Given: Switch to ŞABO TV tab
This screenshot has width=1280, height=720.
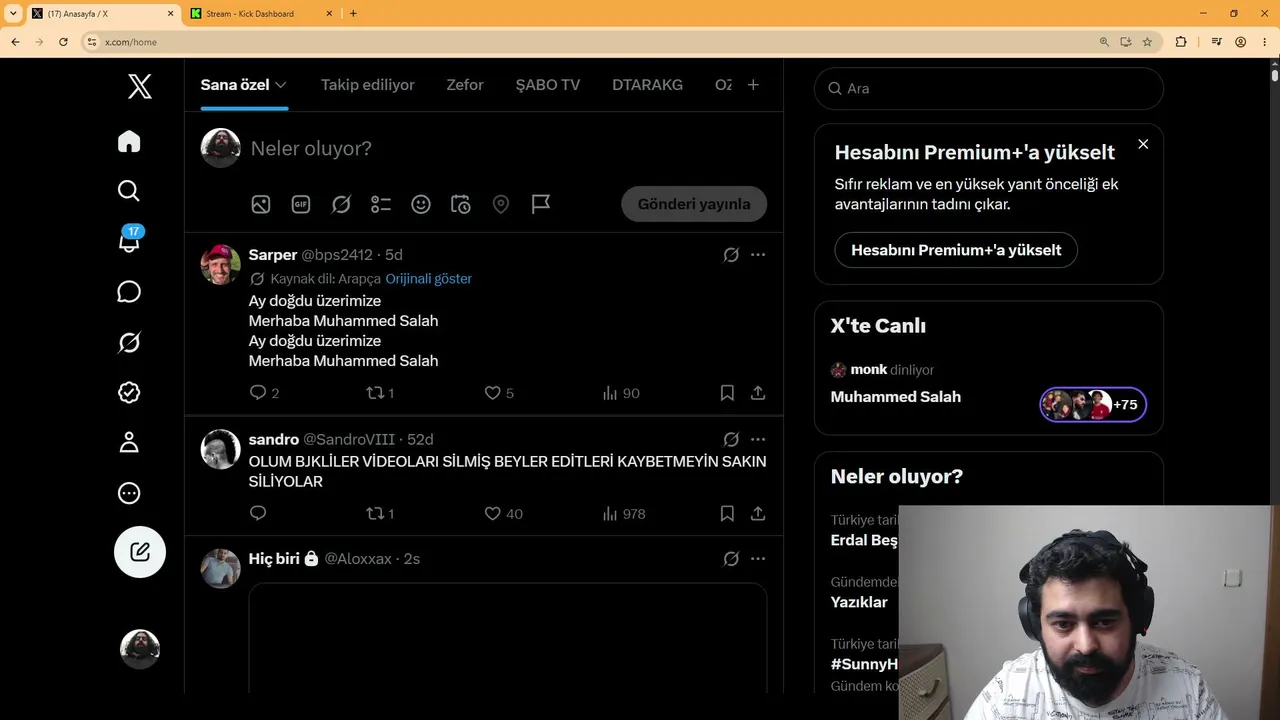Looking at the screenshot, I should click(x=548, y=85).
